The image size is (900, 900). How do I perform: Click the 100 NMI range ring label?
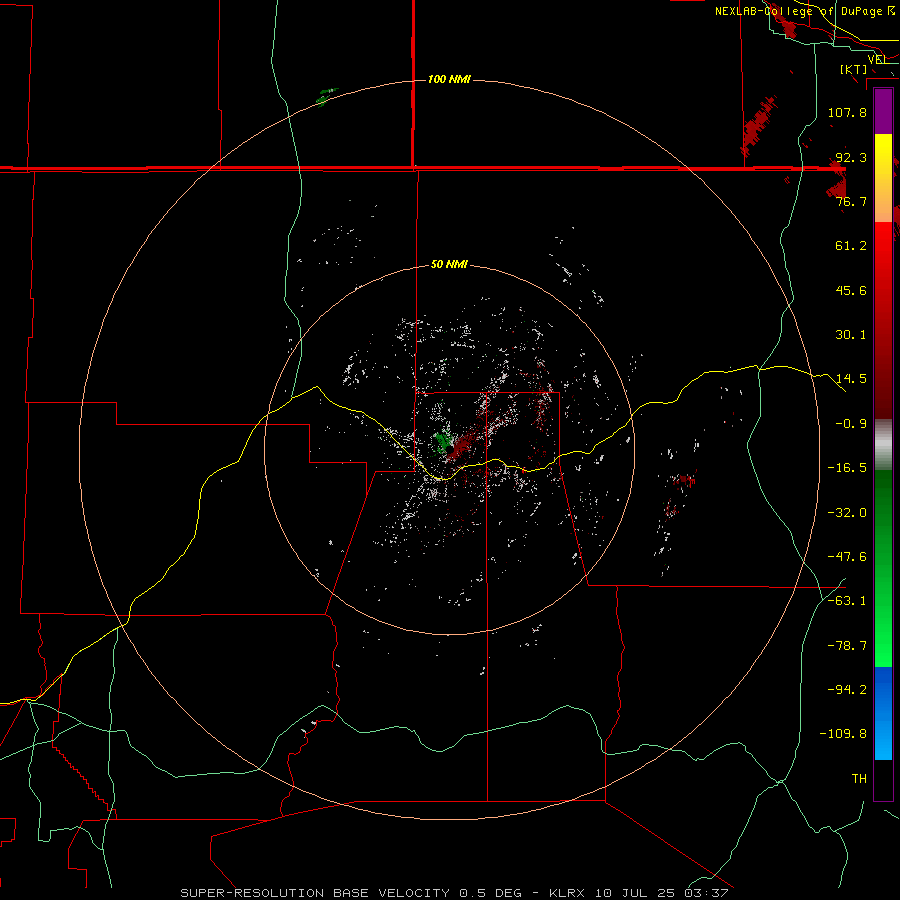pyautogui.click(x=449, y=79)
